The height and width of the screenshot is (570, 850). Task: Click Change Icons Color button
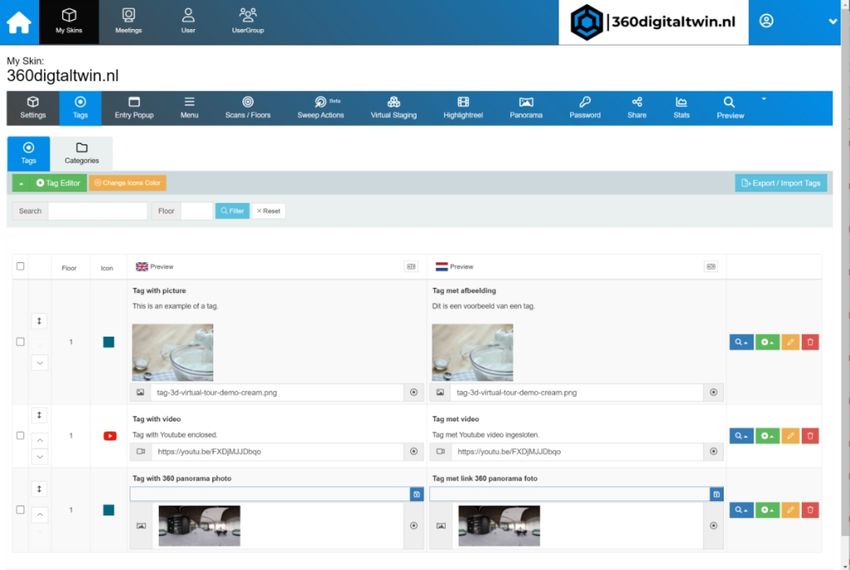point(127,183)
